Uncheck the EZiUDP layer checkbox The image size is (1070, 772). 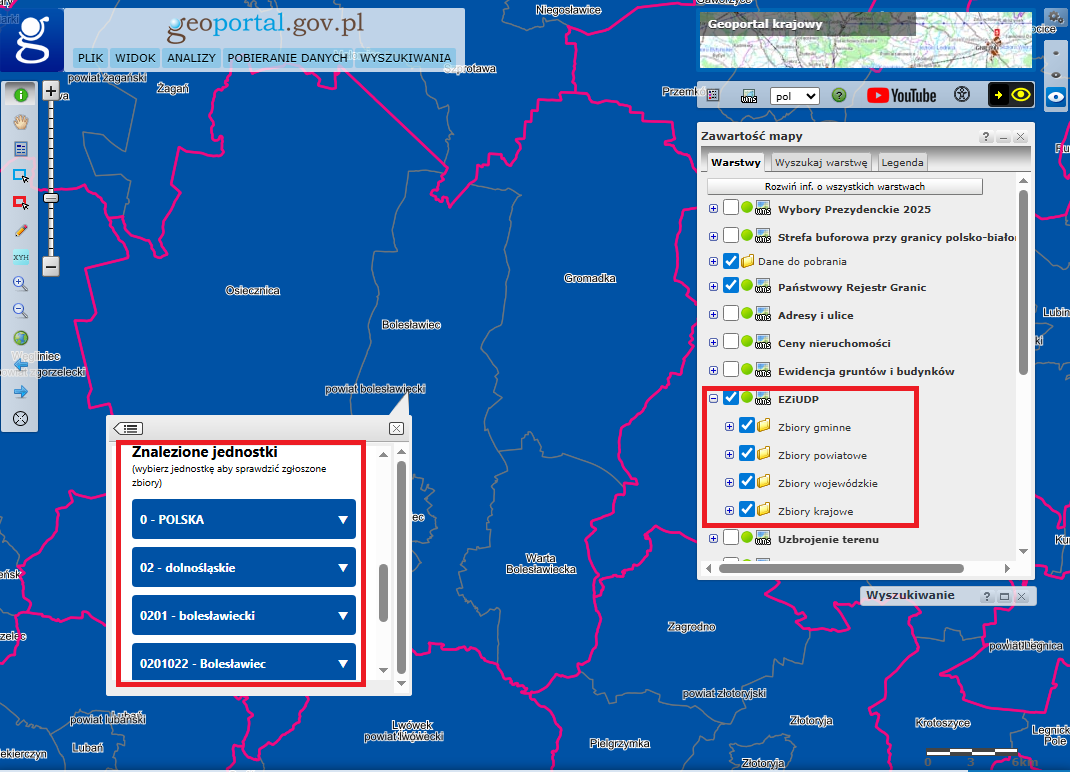coord(731,398)
